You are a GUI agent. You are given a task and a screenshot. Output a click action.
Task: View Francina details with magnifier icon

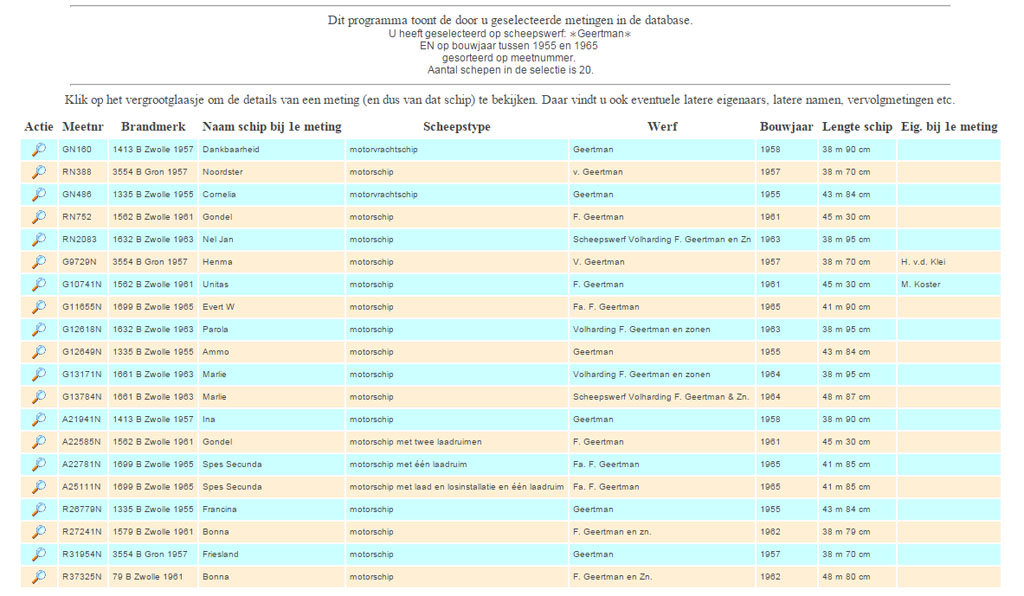(38, 510)
